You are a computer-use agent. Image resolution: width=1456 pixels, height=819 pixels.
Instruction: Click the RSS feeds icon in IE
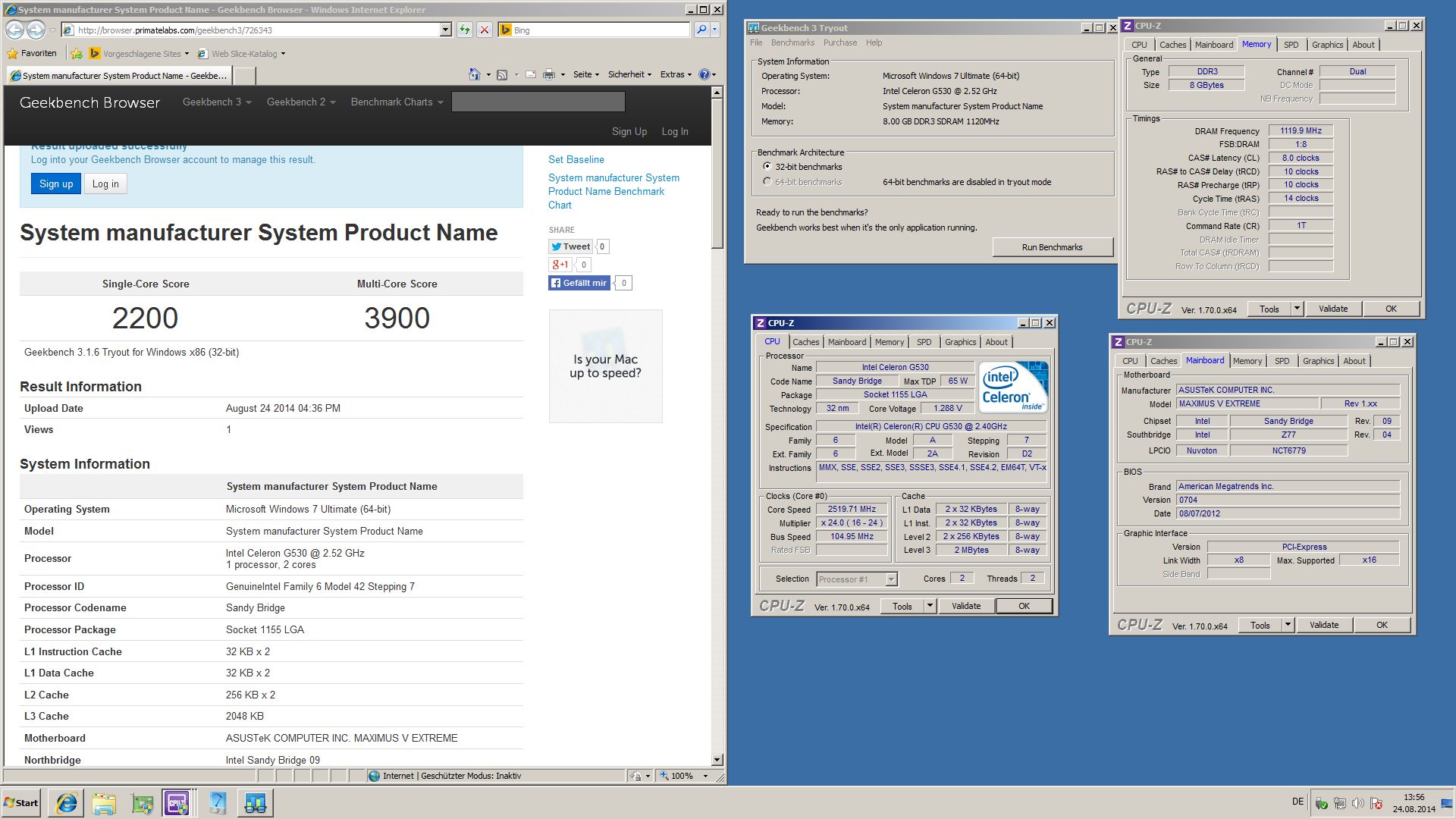pos(501,74)
